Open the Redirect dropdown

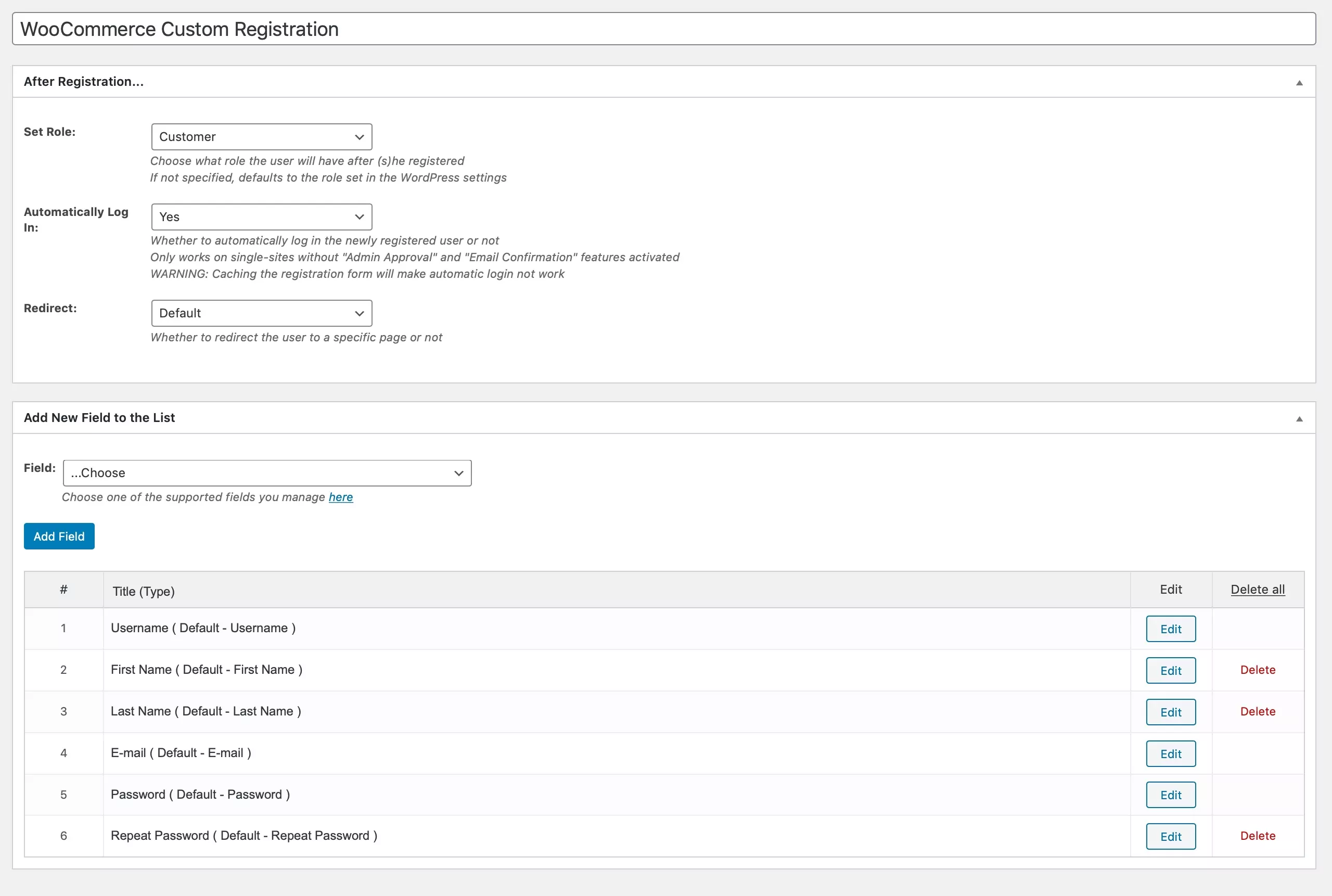262,313
